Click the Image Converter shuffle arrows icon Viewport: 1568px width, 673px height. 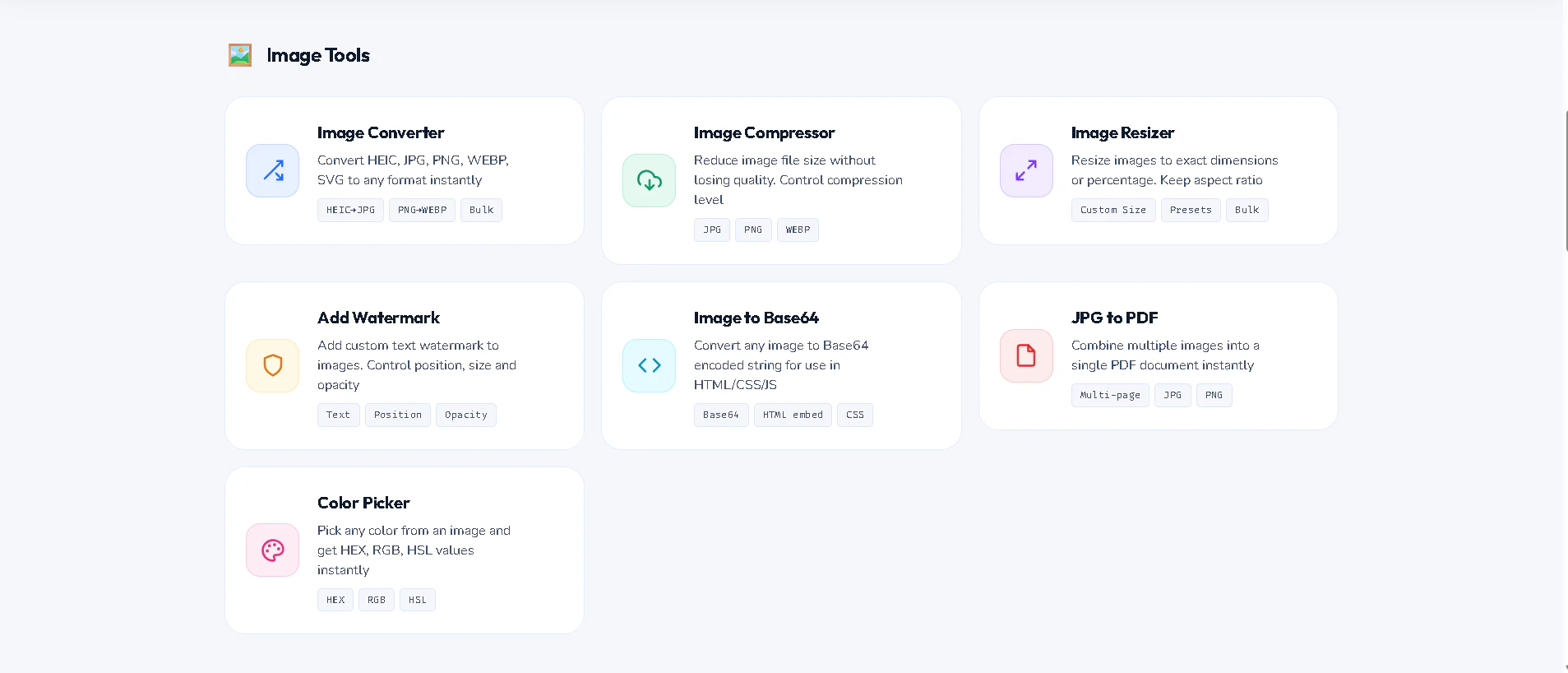coord(273,171)
